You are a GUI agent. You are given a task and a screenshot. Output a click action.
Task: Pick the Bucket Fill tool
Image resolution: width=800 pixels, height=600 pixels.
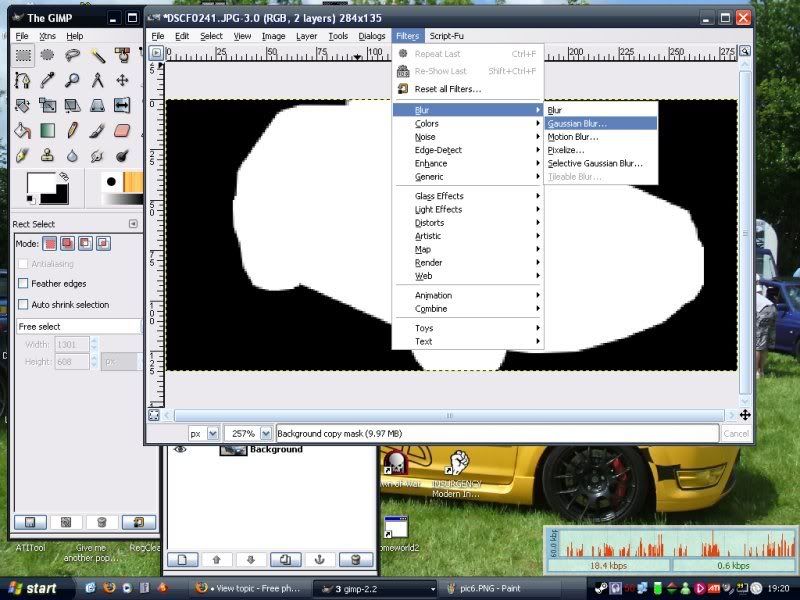click(x=23, y=131)
